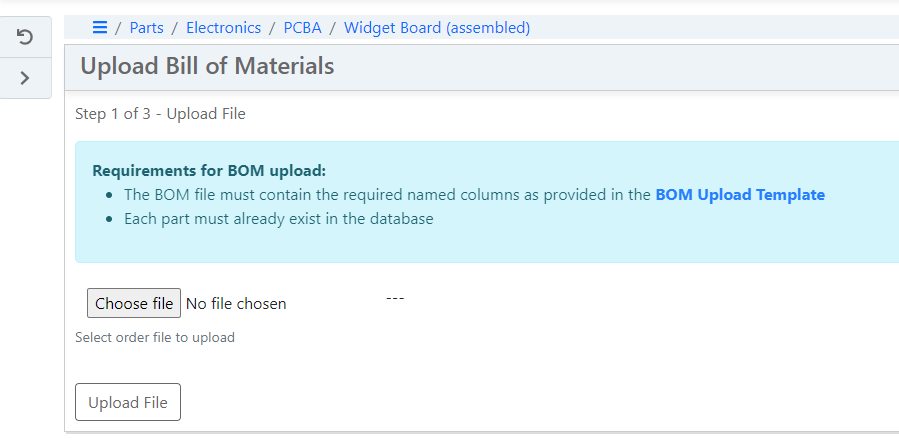Click the 'Step 1 of 3' text
Viewport: 899px width, 442px height.
(160, 114)
